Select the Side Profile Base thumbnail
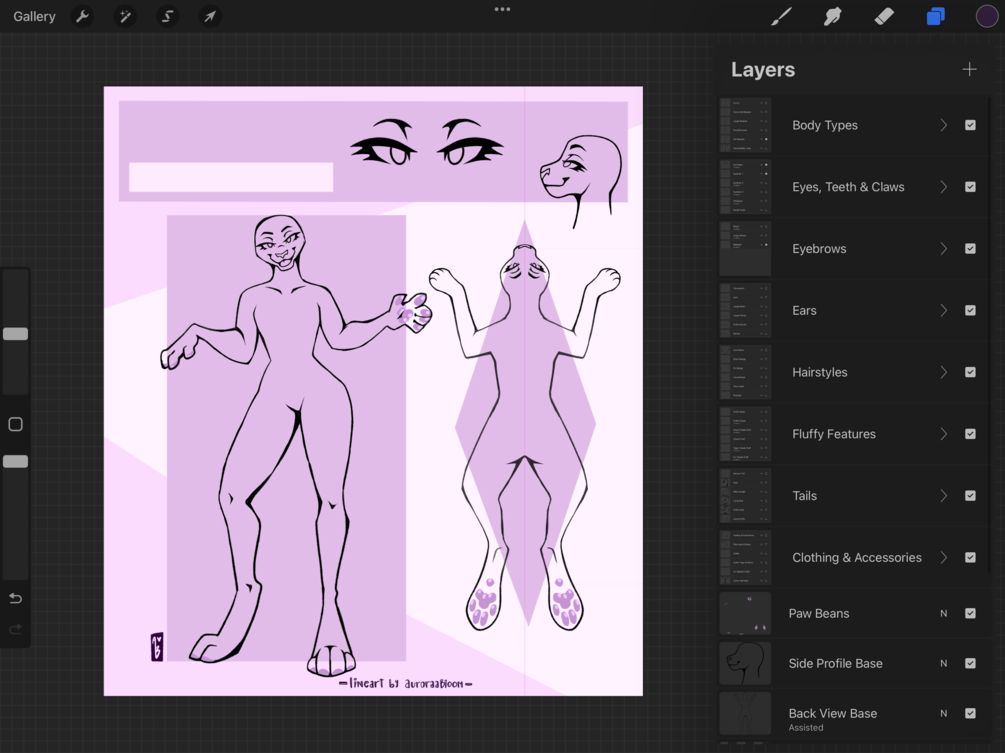The width and height of the screenshot is (1005, 753). (x=745, y=663)
